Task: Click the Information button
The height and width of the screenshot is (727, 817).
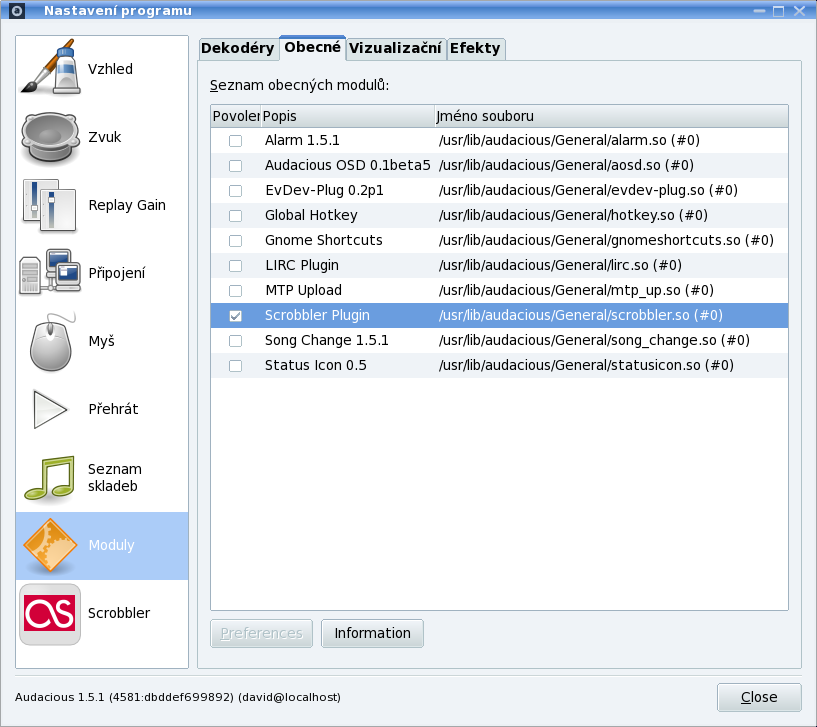Action: (x=372, y=633)
